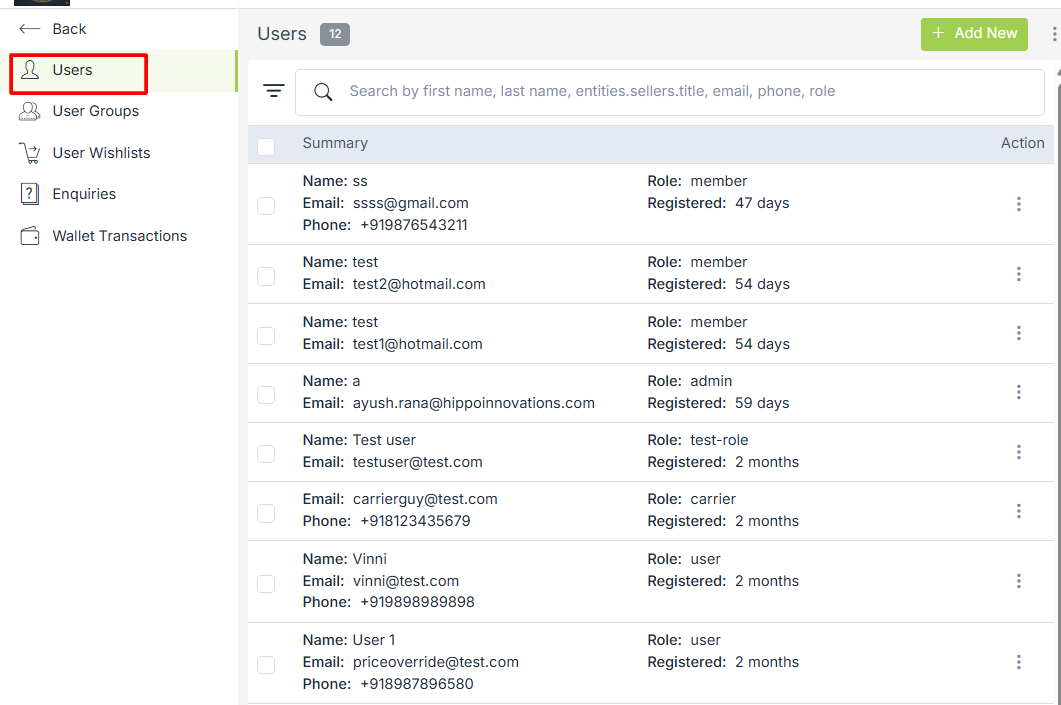Click the User Wishlists cart icon
This screenshot has height=705, width=1061.
[30, 153]
